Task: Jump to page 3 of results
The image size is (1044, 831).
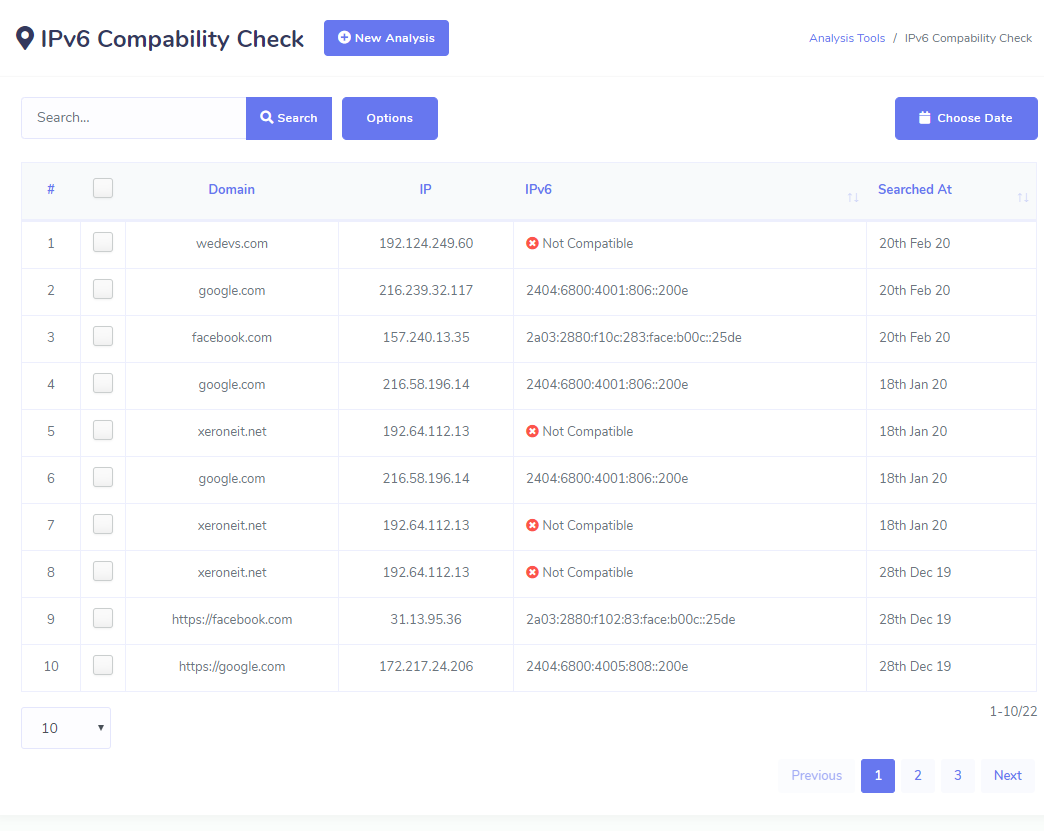Action: (957, 775)
